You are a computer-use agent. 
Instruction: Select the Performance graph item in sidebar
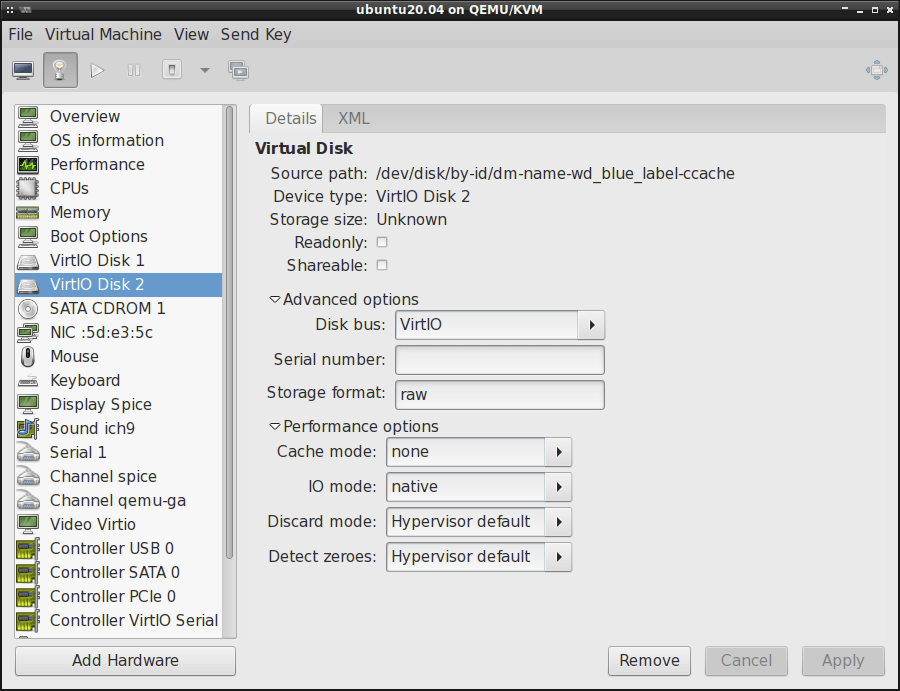pos(97,164)
